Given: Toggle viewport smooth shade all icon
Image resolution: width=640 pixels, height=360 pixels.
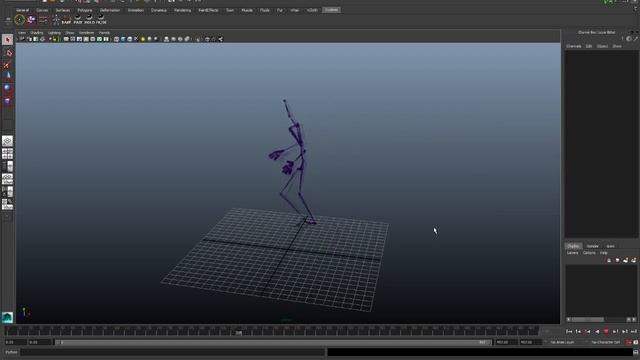Looking at the screenshot, I should coord(123,39).
